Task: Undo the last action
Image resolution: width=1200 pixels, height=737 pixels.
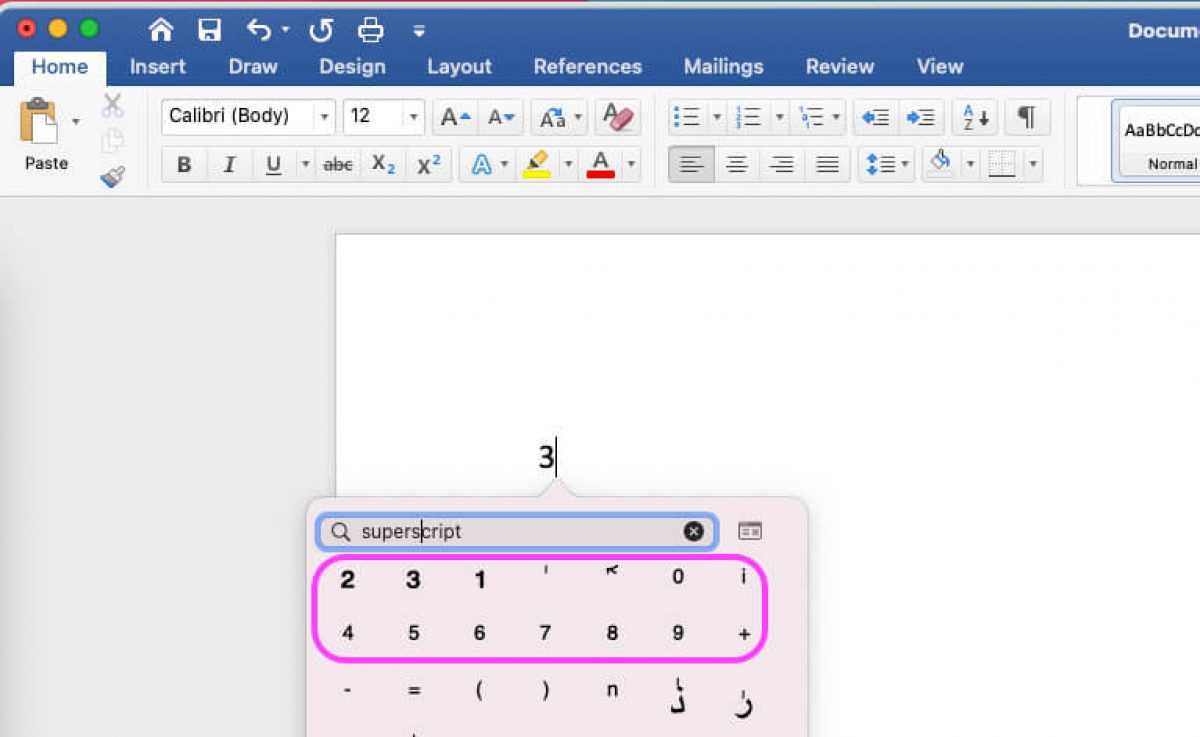Action: click(259, 30)
